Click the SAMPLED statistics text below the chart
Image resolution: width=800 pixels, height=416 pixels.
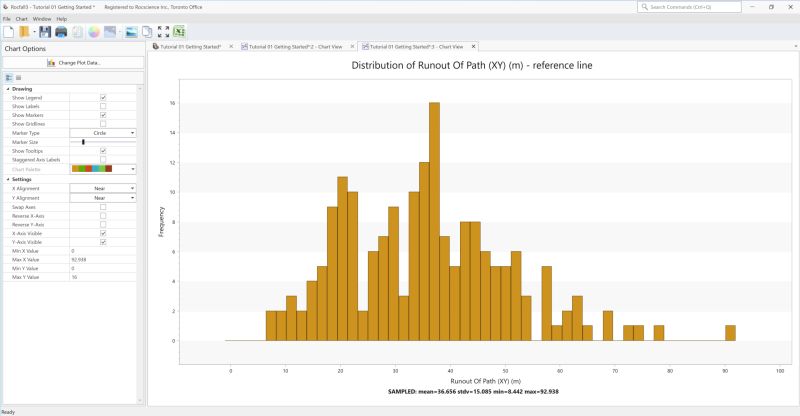tap(473, 391)
